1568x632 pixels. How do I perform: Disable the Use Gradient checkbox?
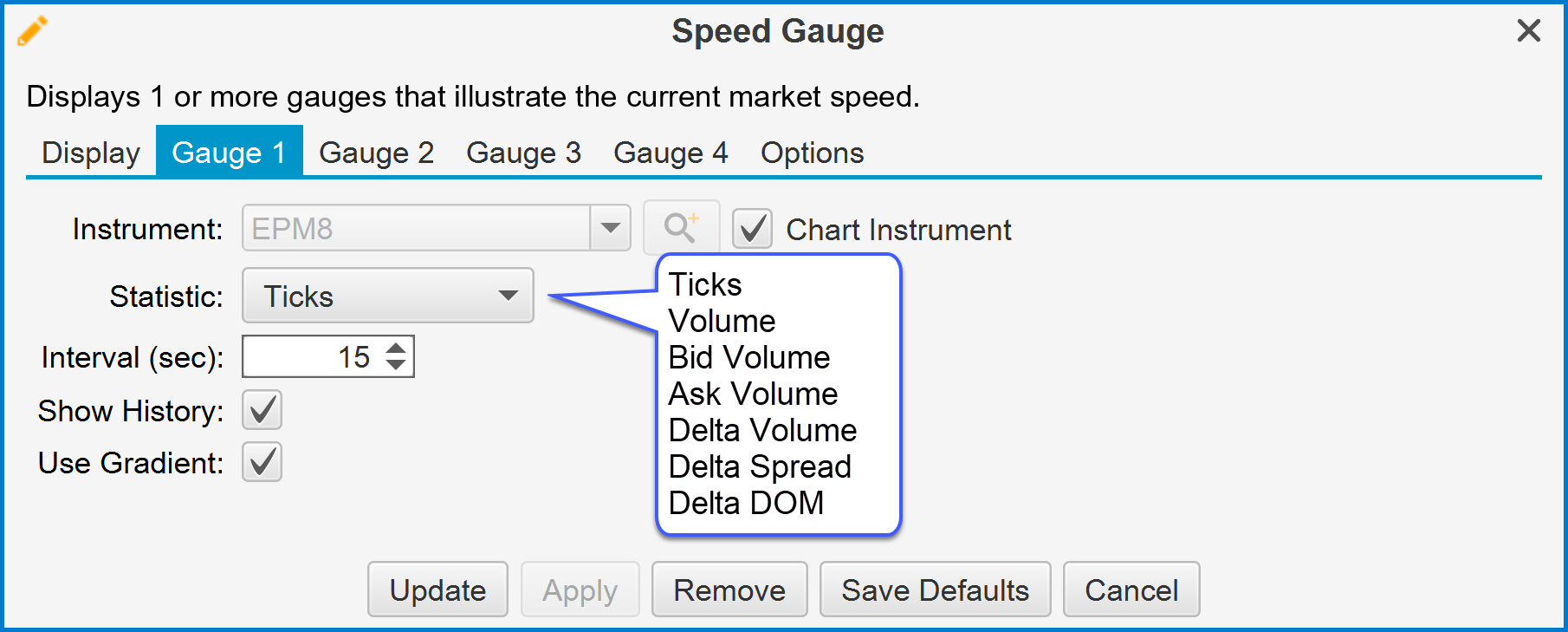262,463
